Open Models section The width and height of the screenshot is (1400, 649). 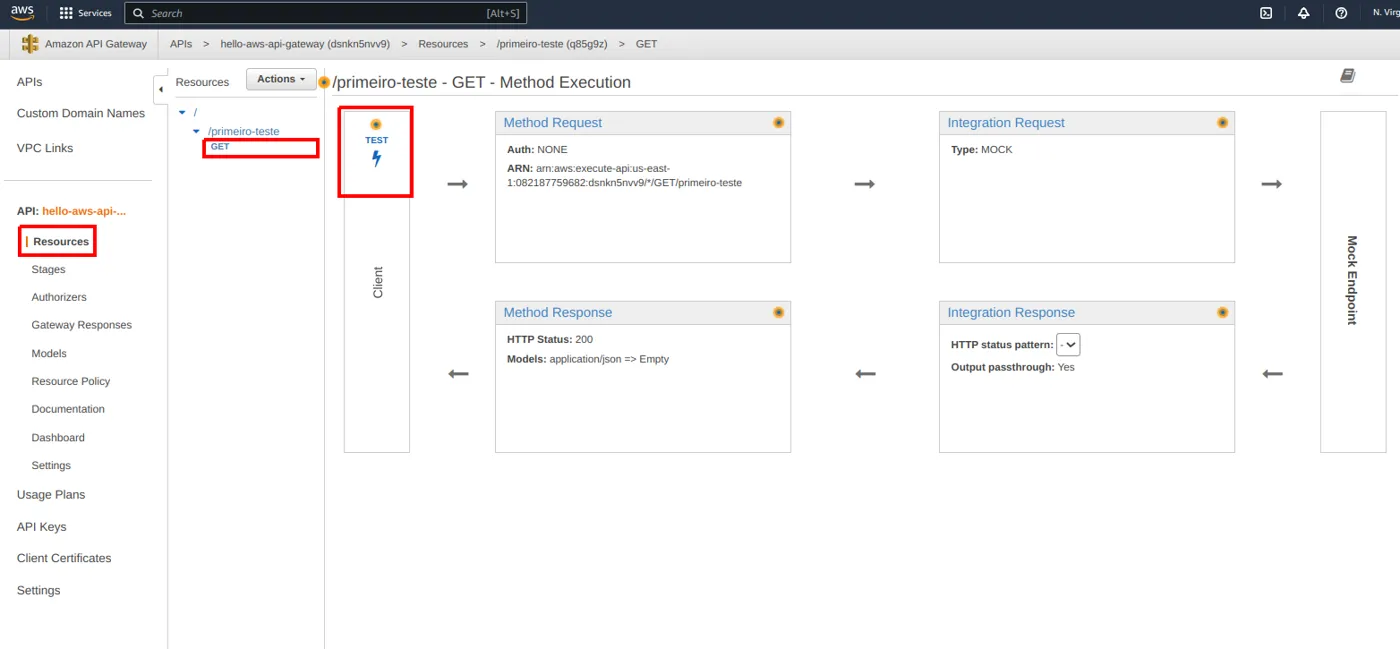49,353
